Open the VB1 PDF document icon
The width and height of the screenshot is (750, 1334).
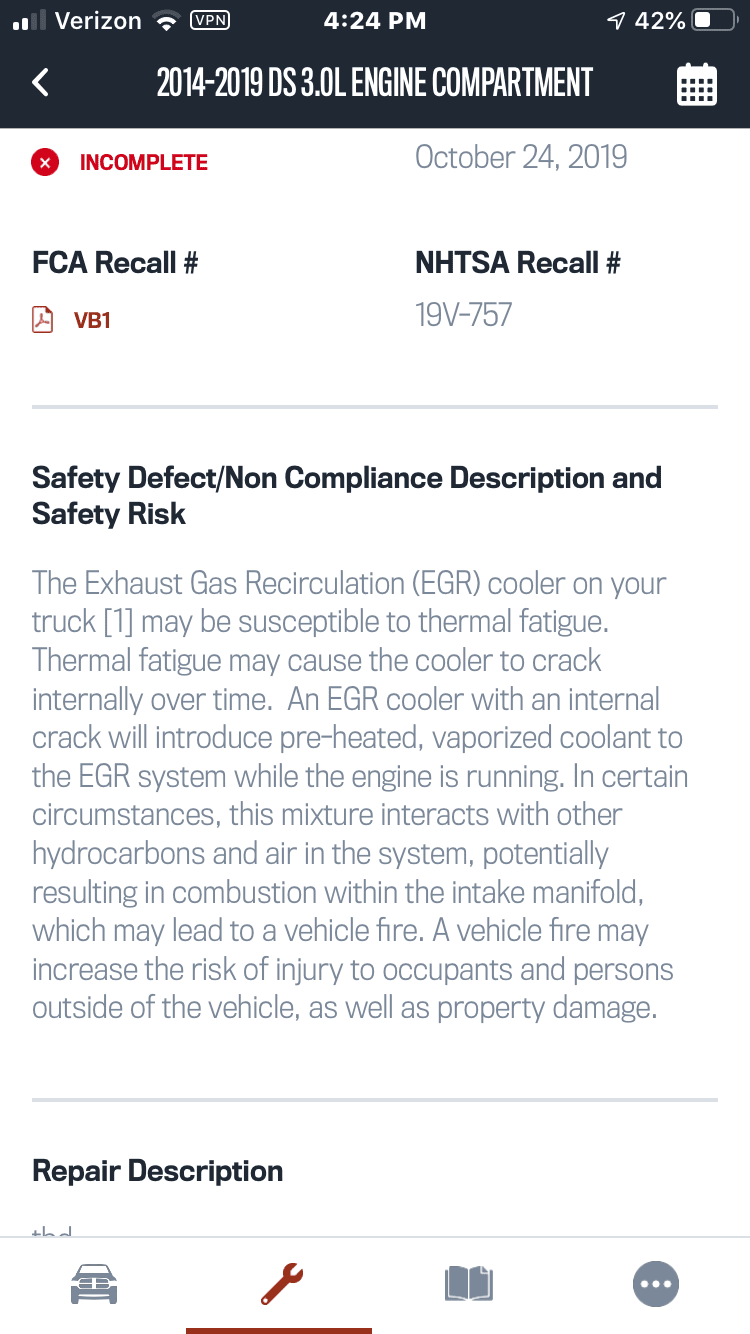point(42,320)
